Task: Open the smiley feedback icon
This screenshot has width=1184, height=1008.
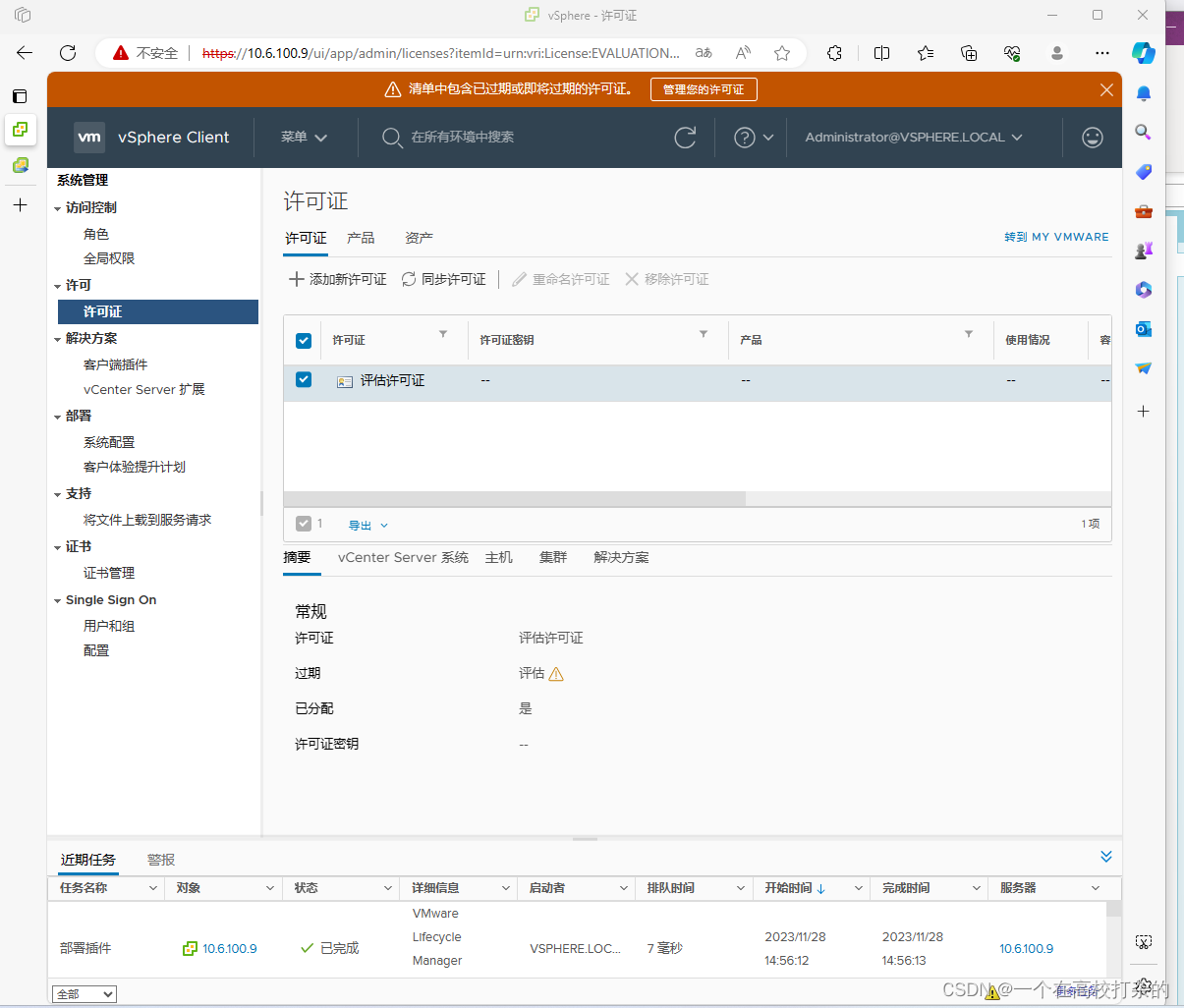Action: click(1092, 138)
